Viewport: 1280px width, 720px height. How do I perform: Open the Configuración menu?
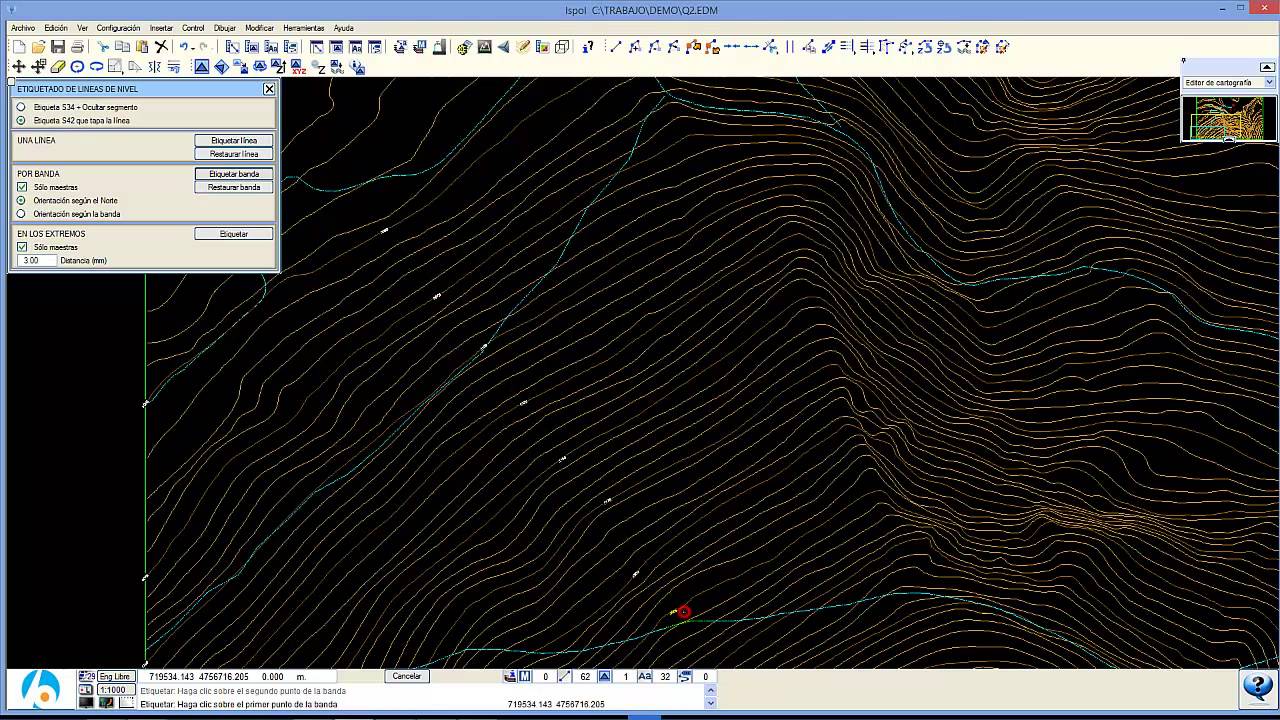coord(118,28)
